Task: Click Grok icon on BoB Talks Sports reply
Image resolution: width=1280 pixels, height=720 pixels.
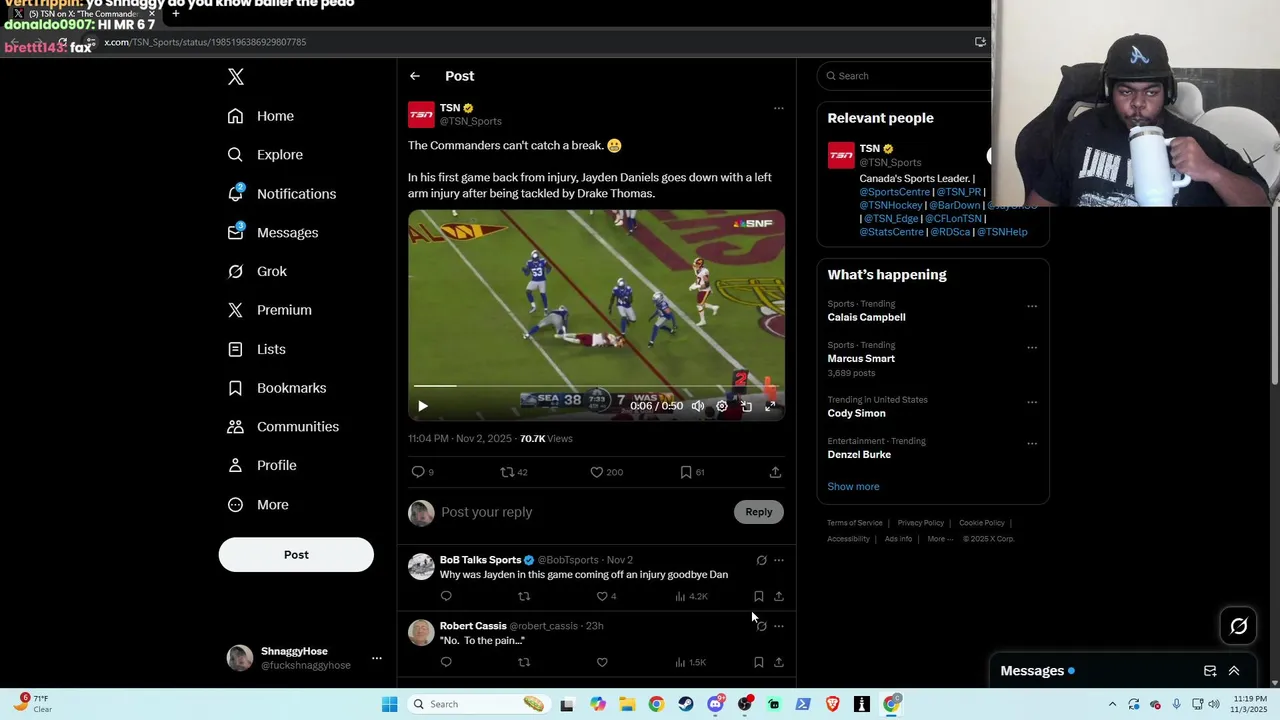Action: [762, 561]
